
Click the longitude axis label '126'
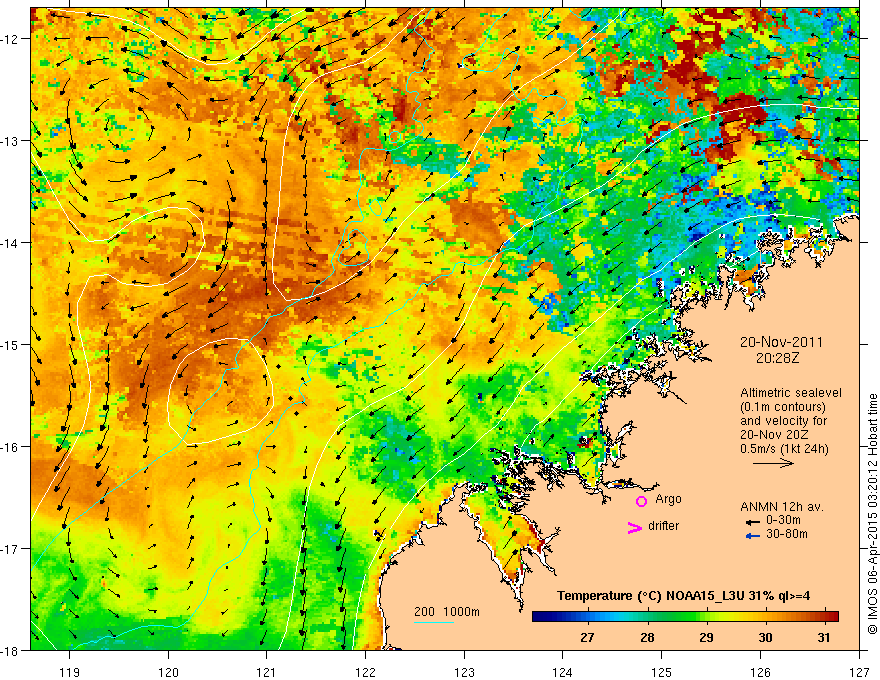point(760,672)
